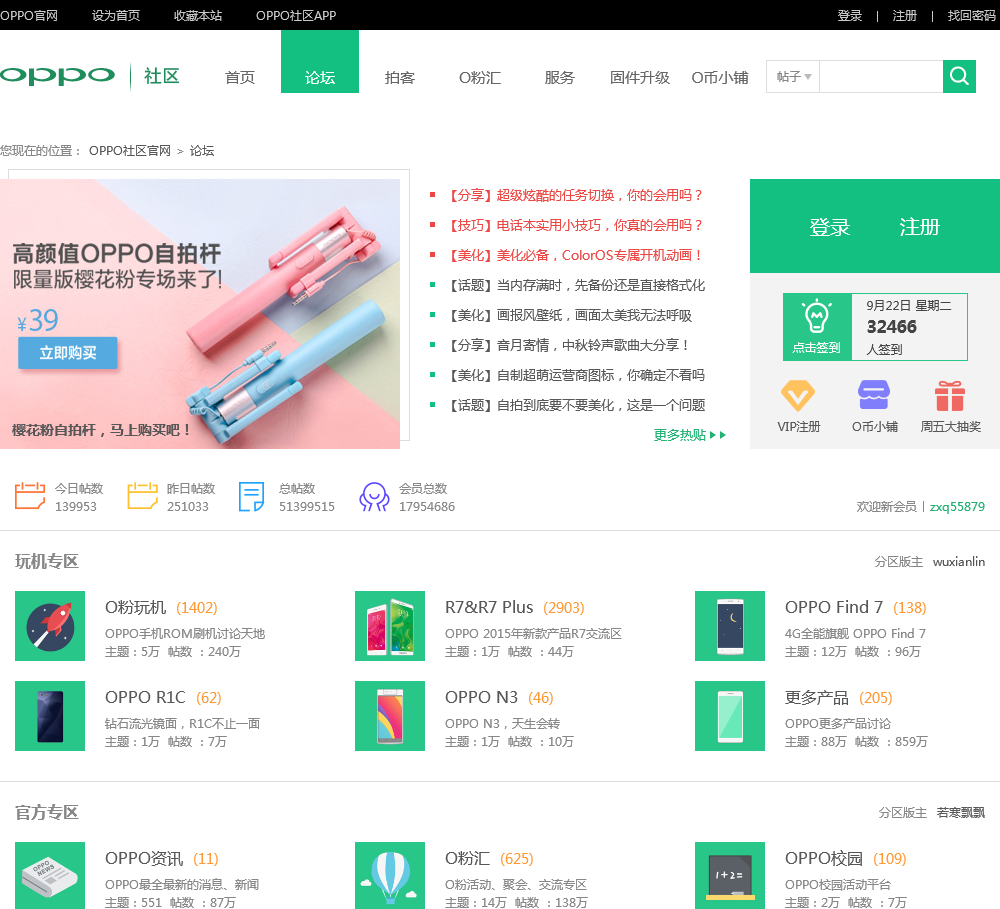This screenshot has height=909, width=1000.
Task: Open the 【话题】当内存满时 post
Action: [575, 285]
